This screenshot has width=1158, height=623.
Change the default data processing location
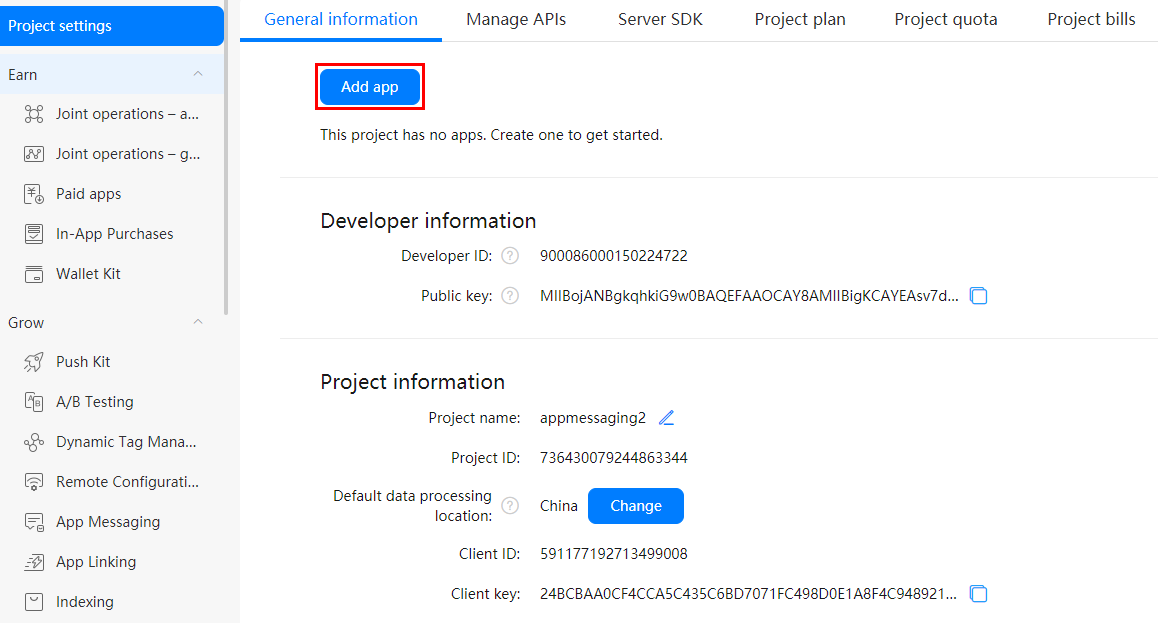pyautogui.click(x=636, y=506)
